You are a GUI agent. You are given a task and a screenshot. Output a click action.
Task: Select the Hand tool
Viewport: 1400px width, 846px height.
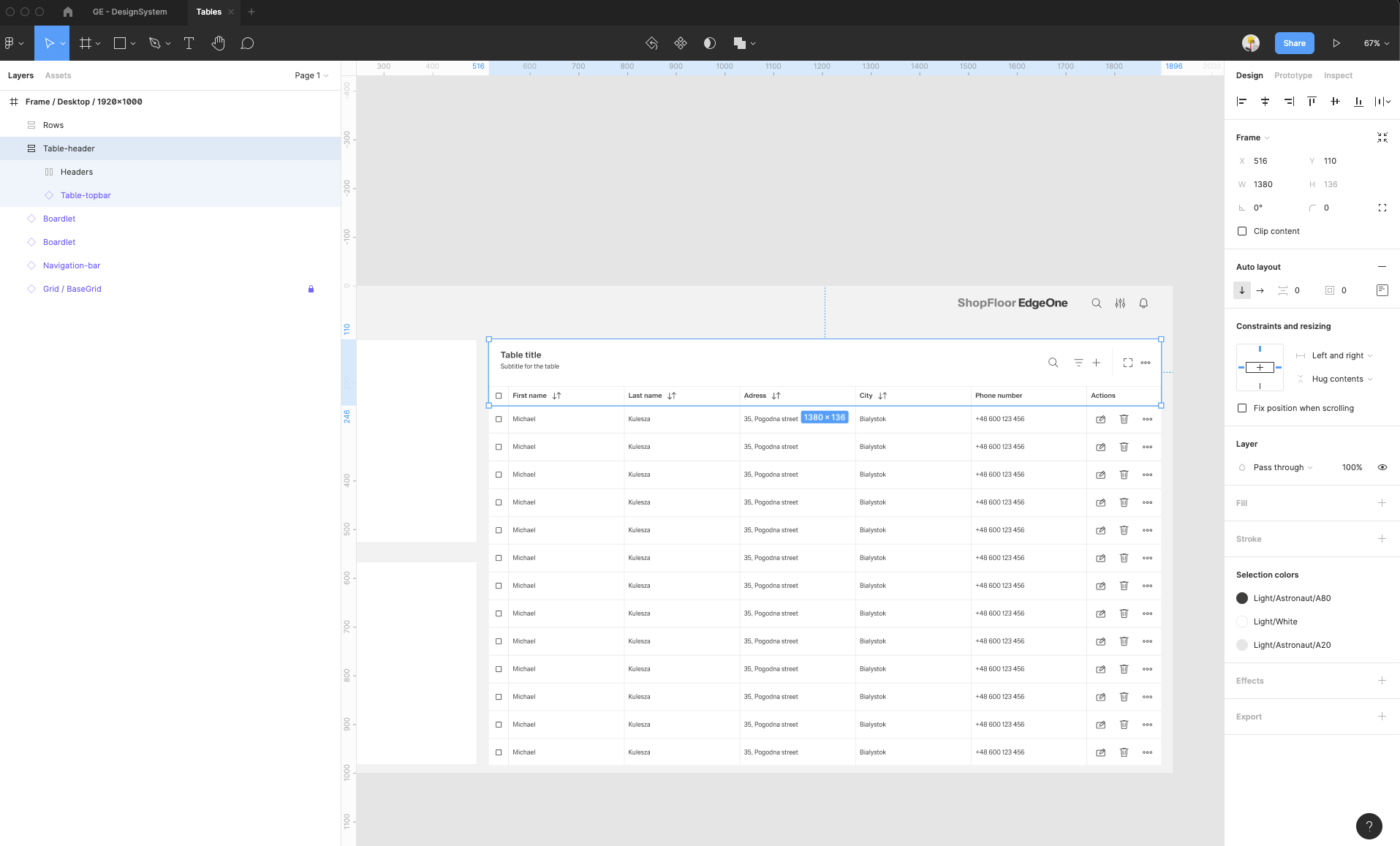(218, 43)
